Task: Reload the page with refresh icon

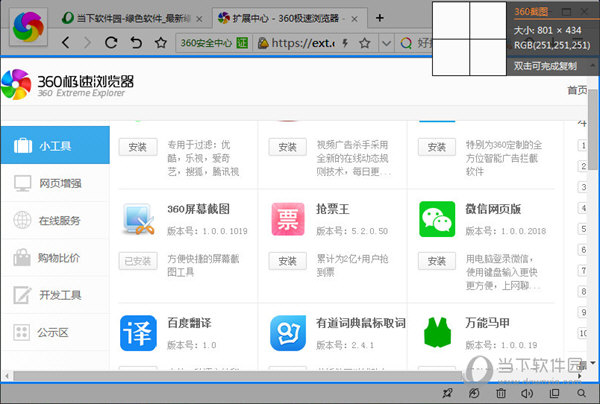Action: (x=111, y=42)
